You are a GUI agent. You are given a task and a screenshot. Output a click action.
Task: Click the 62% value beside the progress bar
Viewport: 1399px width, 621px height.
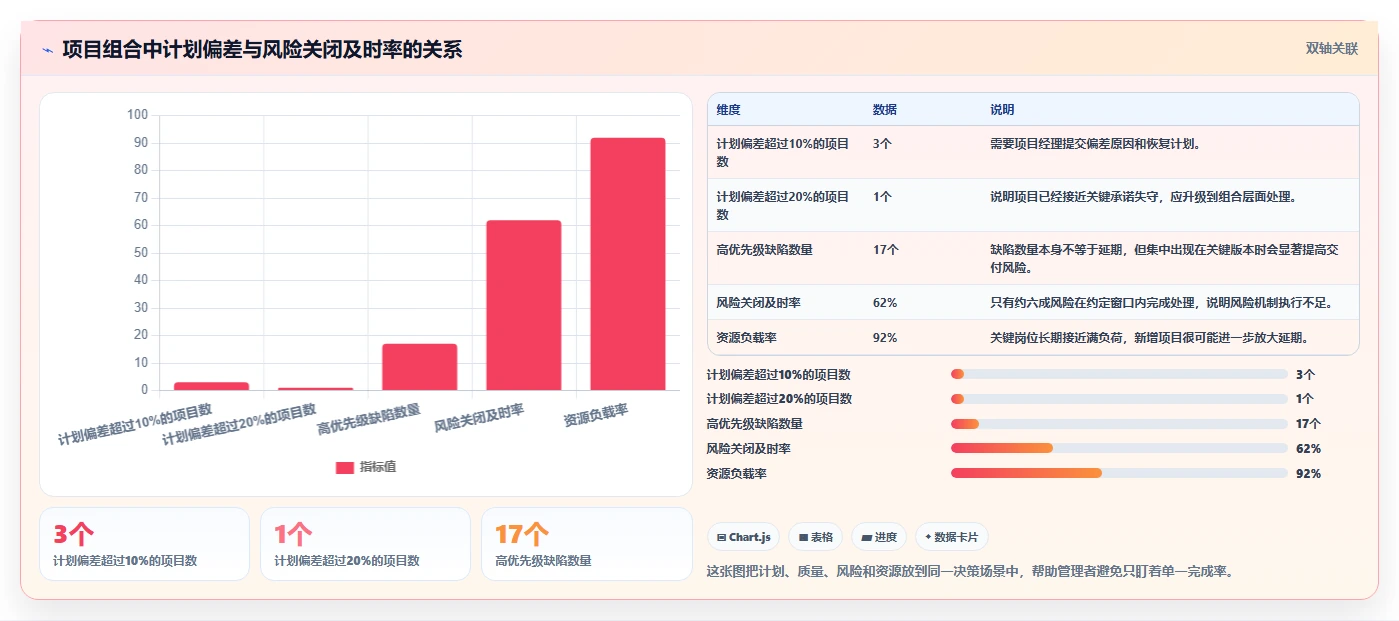pyautogui.click(x=1308, y=448)
